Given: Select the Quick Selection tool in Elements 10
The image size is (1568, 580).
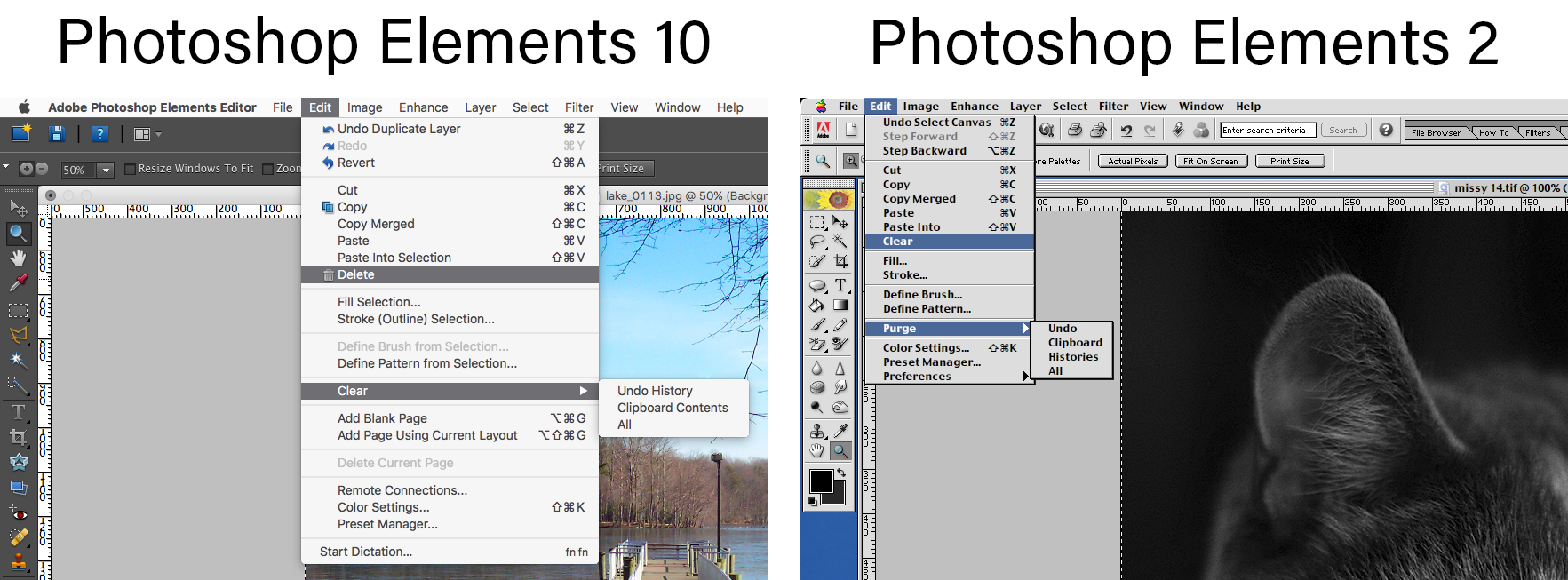Looking at the screenshot, I should coord(18,385).
